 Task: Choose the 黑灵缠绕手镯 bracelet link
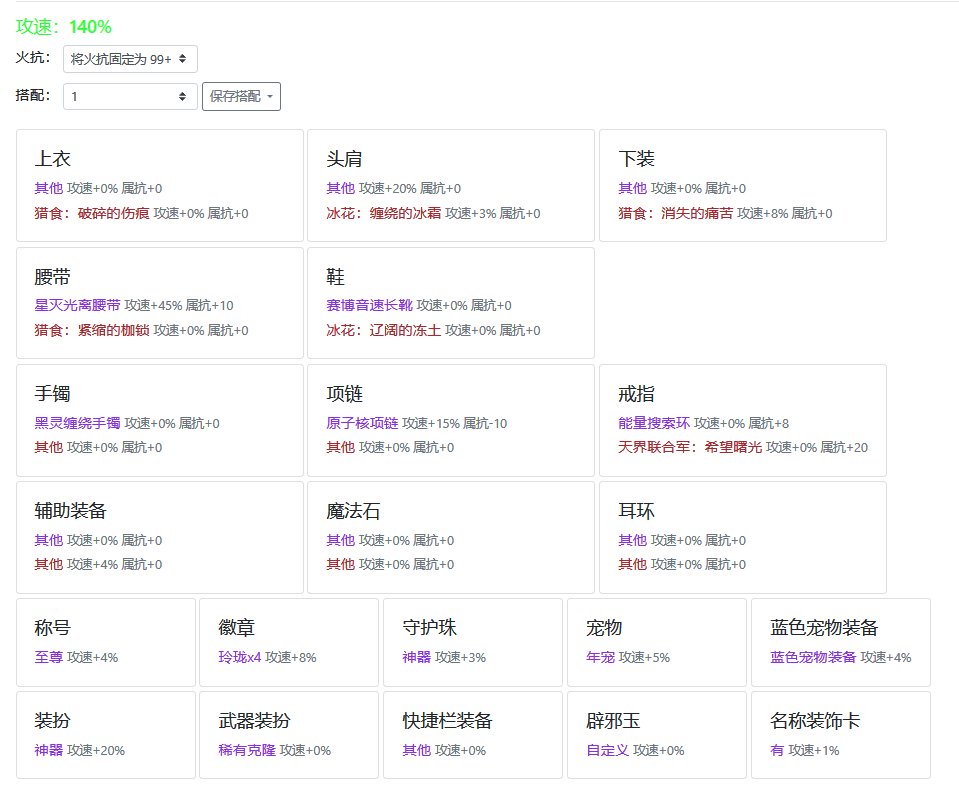[77, 424]
